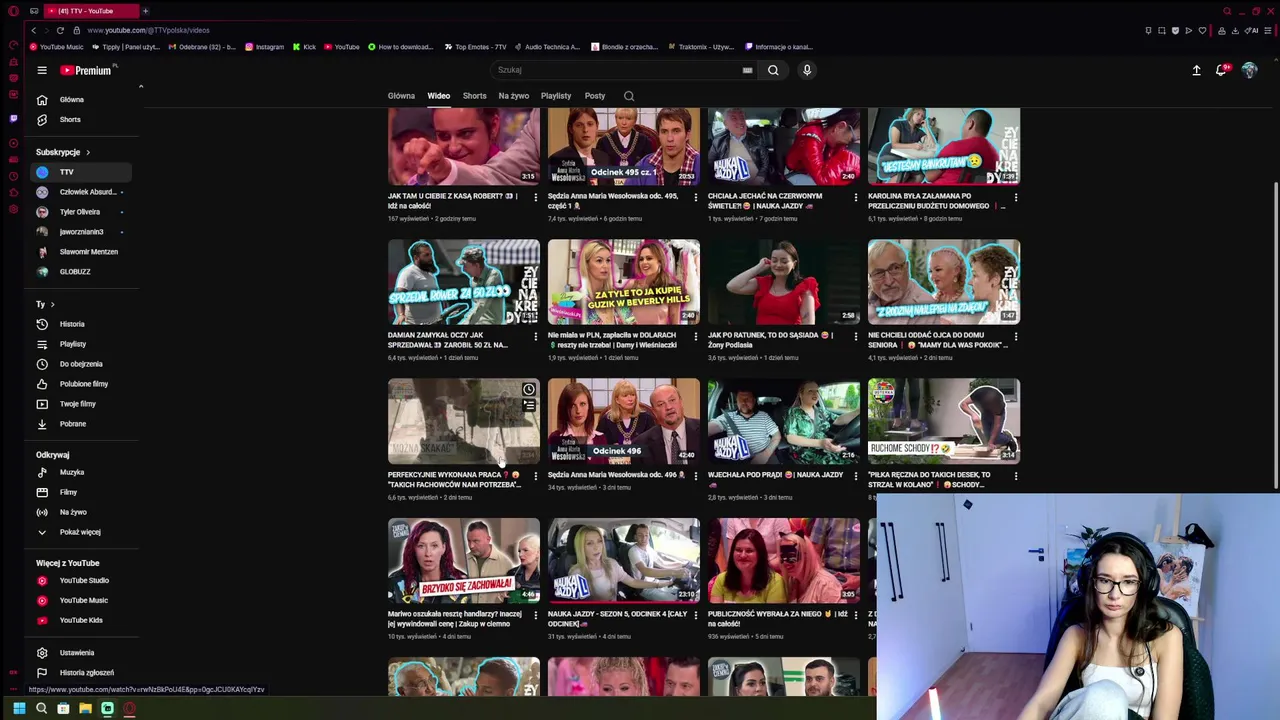This screenshot has width=1280, height=720.
Task: Open the Odcinek 496 video thumbnail
Action: (x=624, y=421)
